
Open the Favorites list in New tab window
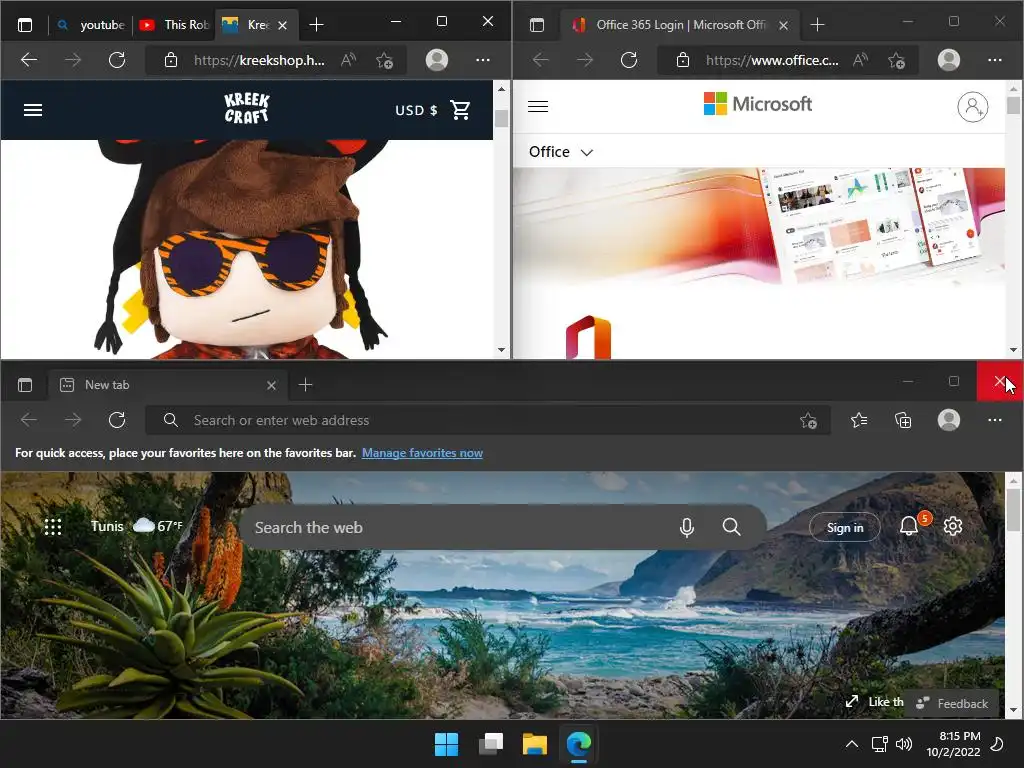859,420
